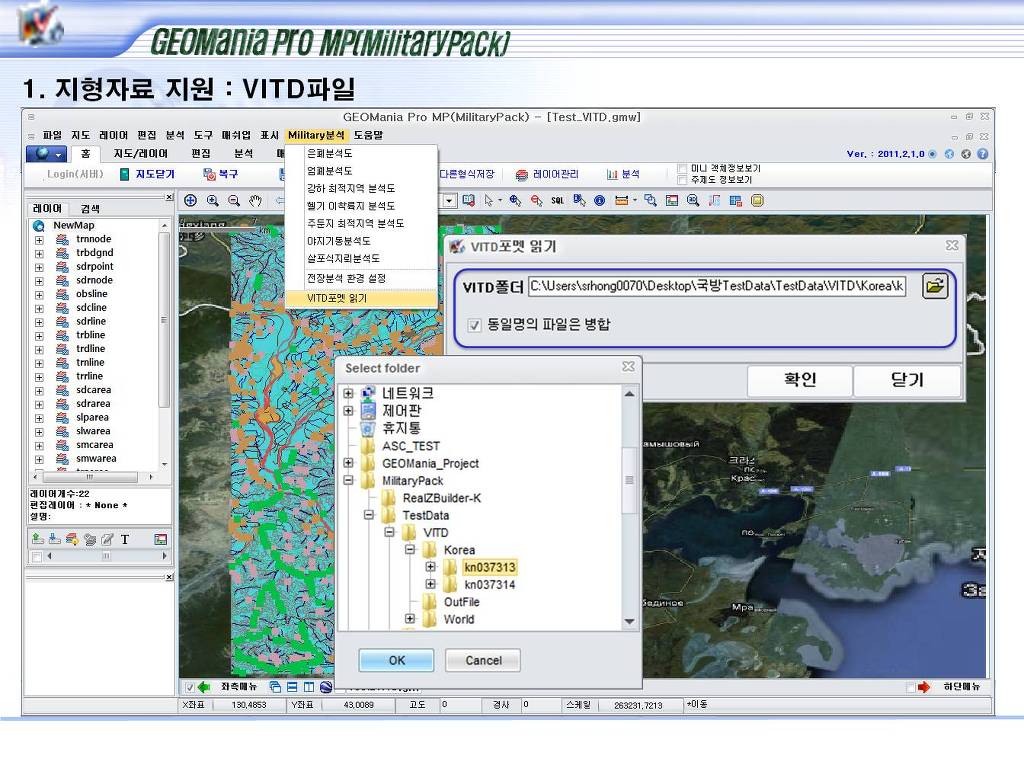Click the SQL query toolbar icon
This screenshot has width=1024, height=768.
coord(557,200)
